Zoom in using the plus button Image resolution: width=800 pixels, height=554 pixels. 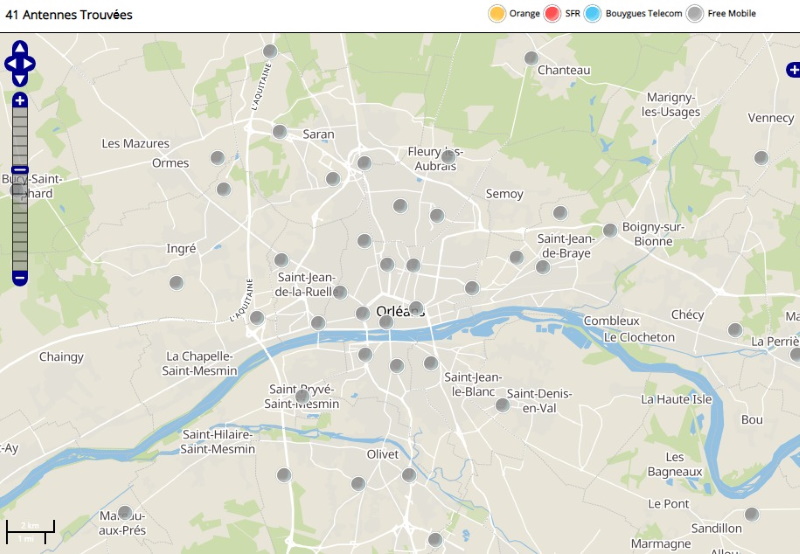[20, 101]
